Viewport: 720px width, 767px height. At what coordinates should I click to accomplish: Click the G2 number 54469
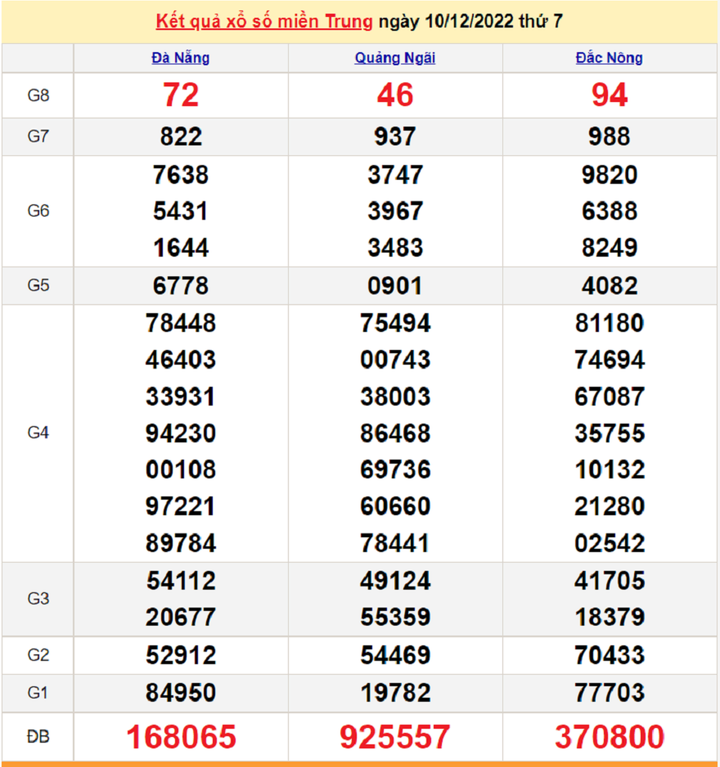pyautogui.click(x=395, y=656)
